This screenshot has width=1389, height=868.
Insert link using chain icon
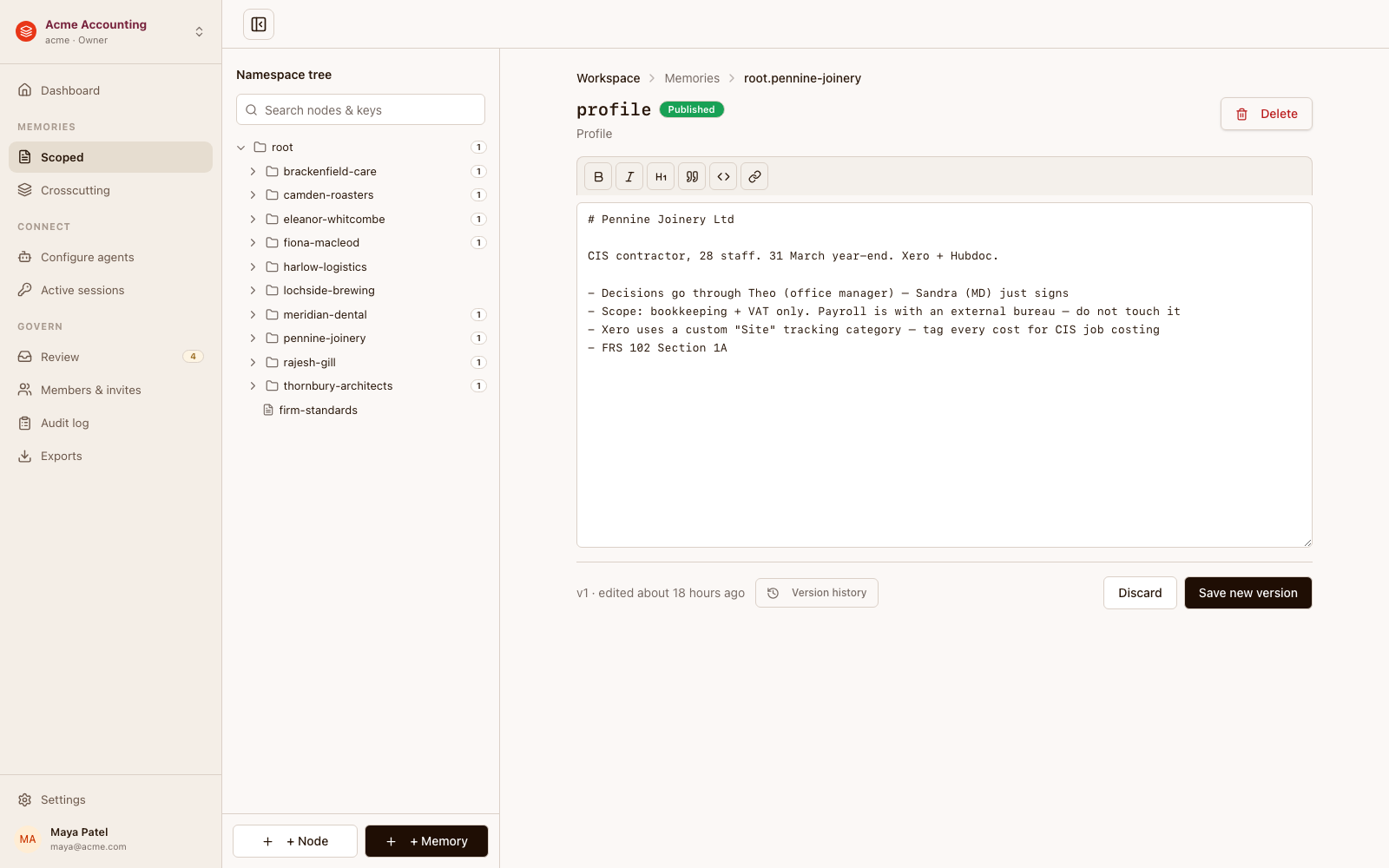(x=754, y=176)
